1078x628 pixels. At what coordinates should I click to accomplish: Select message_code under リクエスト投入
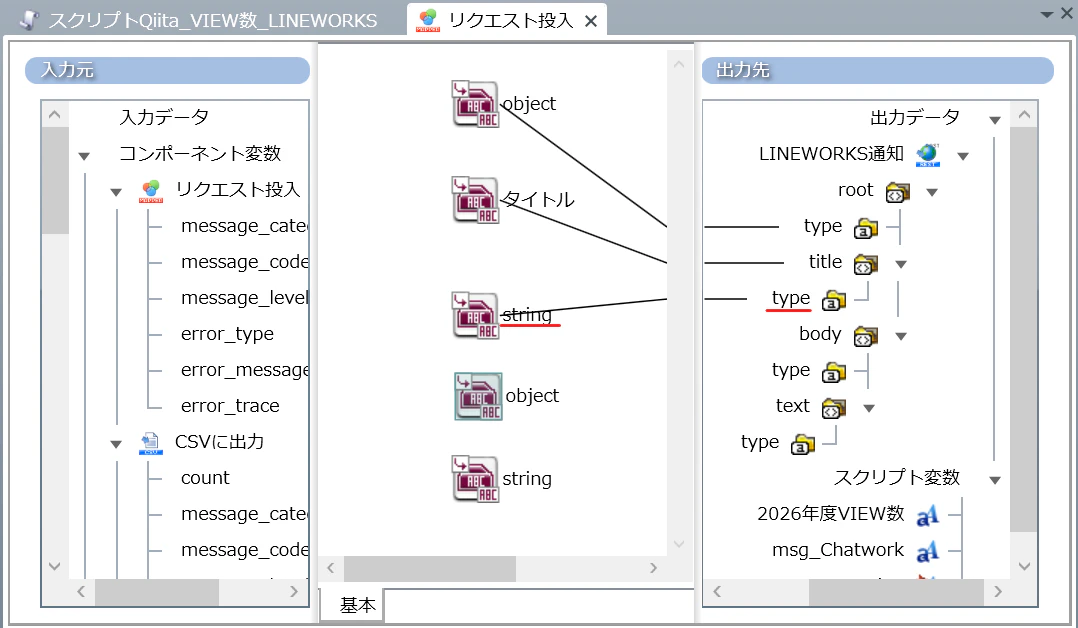(x=244, y=261)
